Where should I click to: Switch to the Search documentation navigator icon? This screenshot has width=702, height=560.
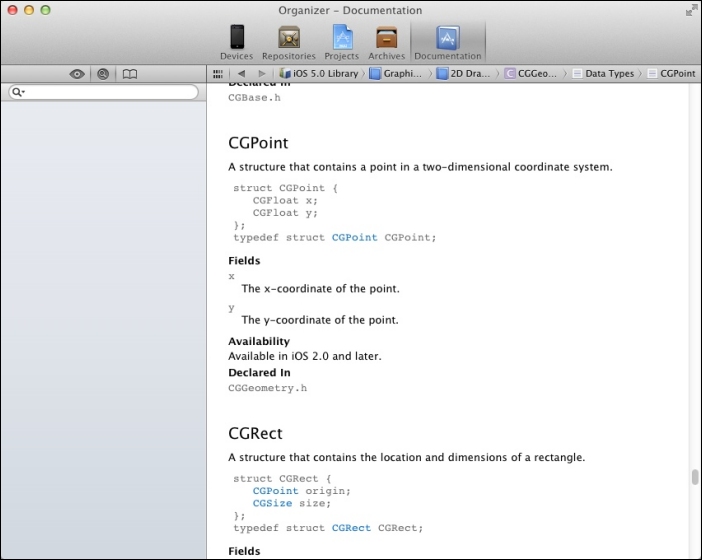103,74
